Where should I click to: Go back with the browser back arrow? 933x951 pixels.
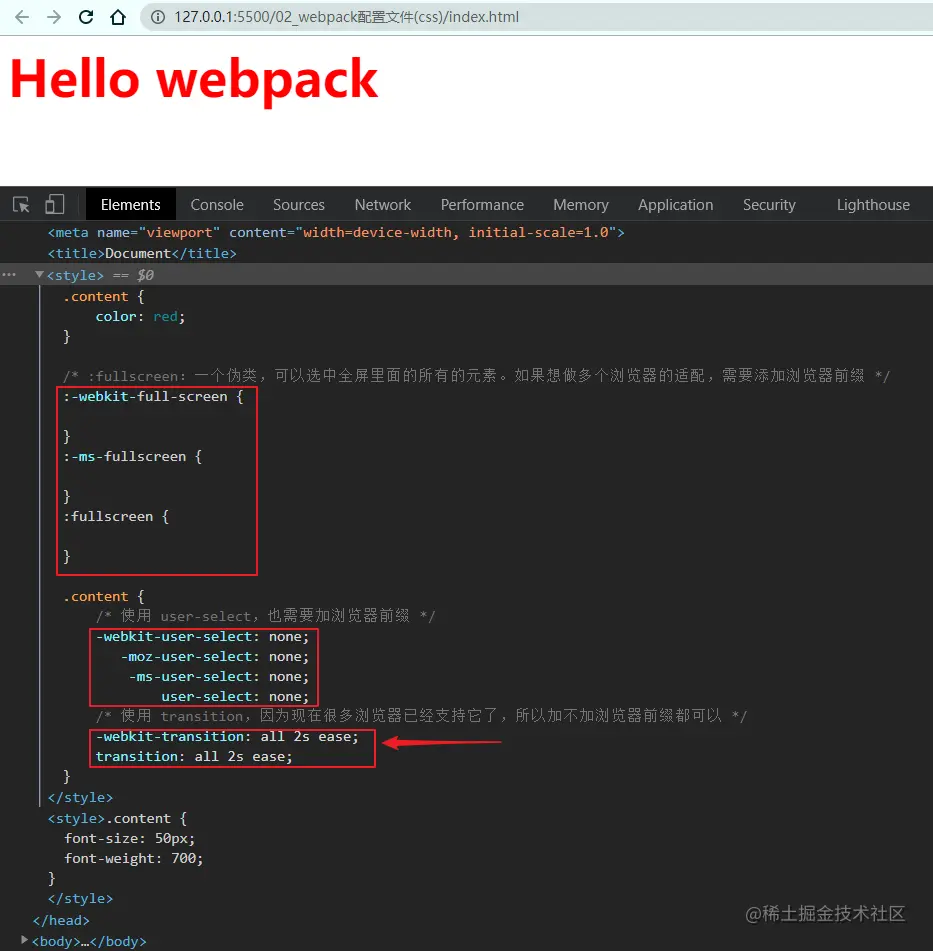coord(22,17)
